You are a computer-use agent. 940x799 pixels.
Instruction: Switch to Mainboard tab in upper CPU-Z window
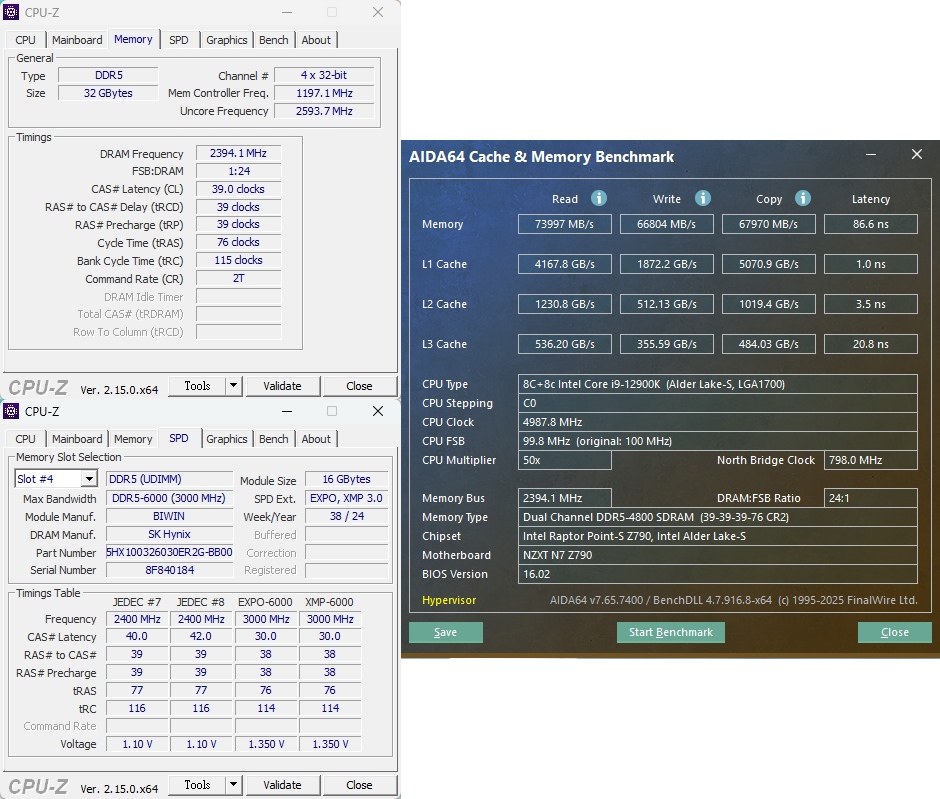tap(77, 40)
